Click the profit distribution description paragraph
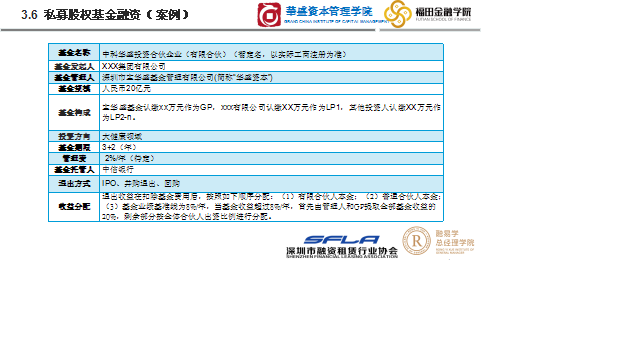 tap(271, 207)
